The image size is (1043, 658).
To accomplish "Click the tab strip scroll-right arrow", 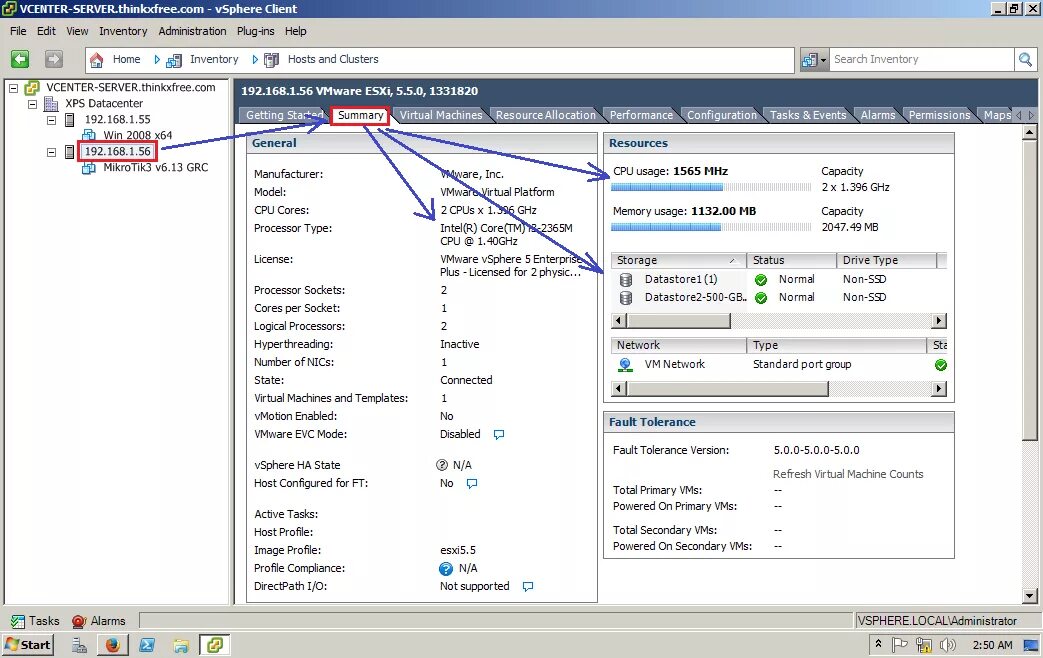I will (1031, 115).
